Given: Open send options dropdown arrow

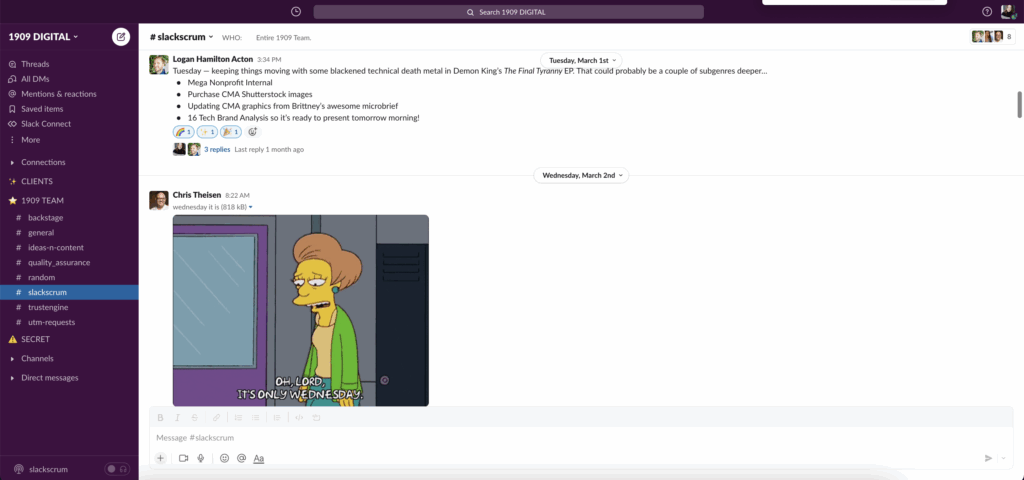Looking at the screenshot, I should coord(1004,458).
